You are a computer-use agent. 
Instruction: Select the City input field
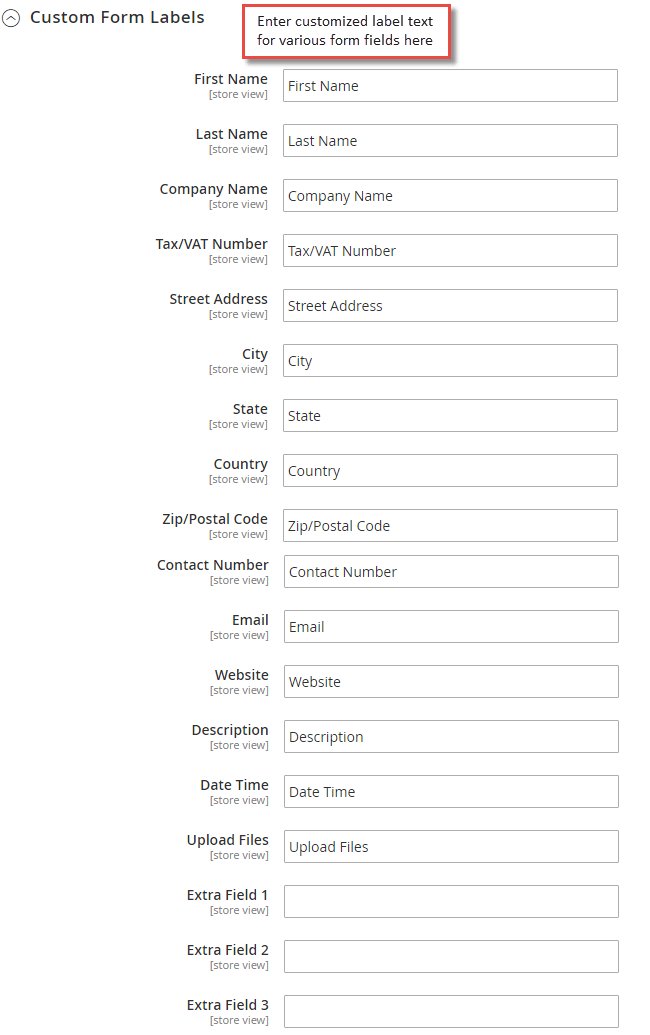[450, 360]
